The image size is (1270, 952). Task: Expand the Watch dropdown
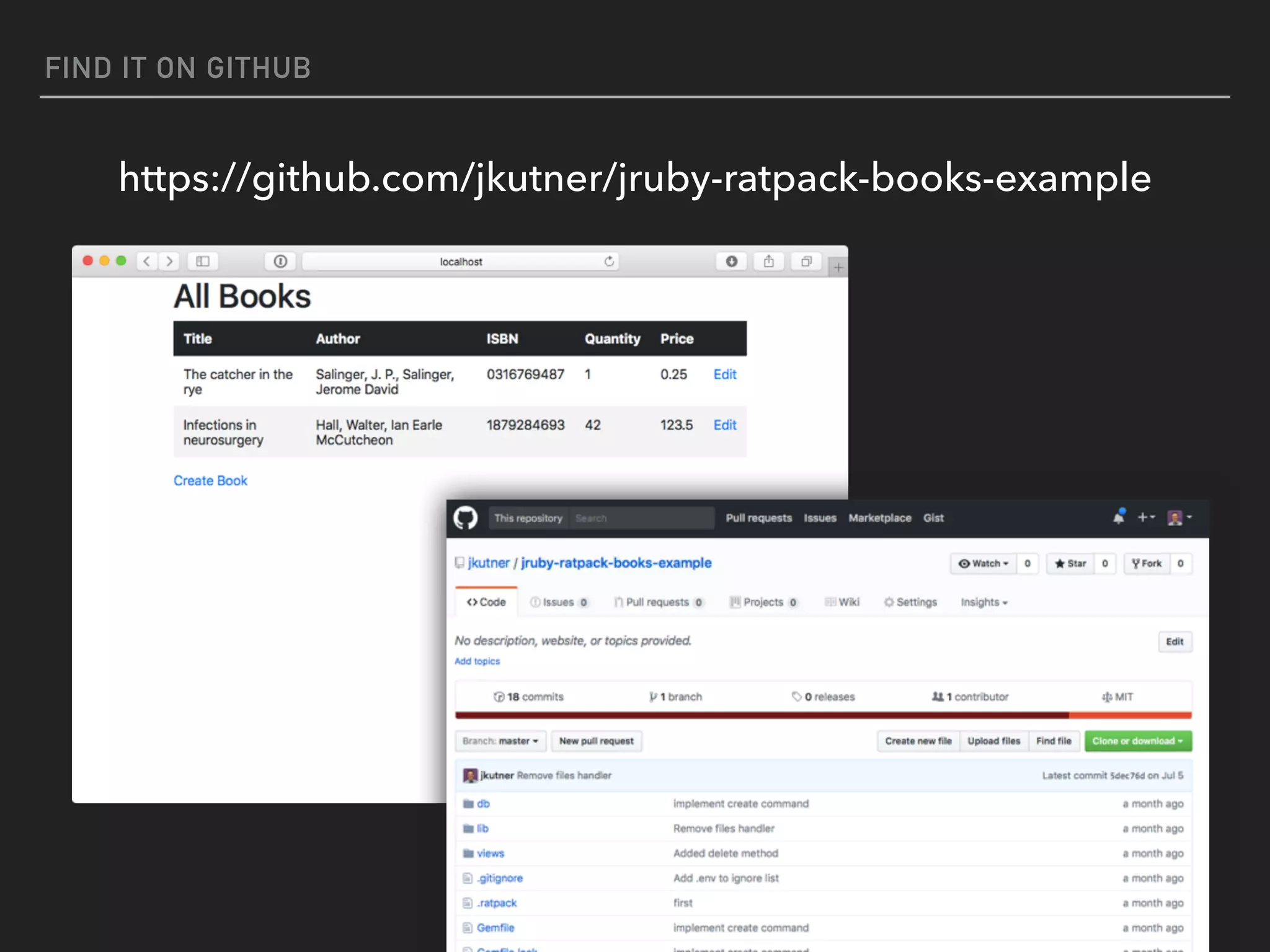[984, 563]
